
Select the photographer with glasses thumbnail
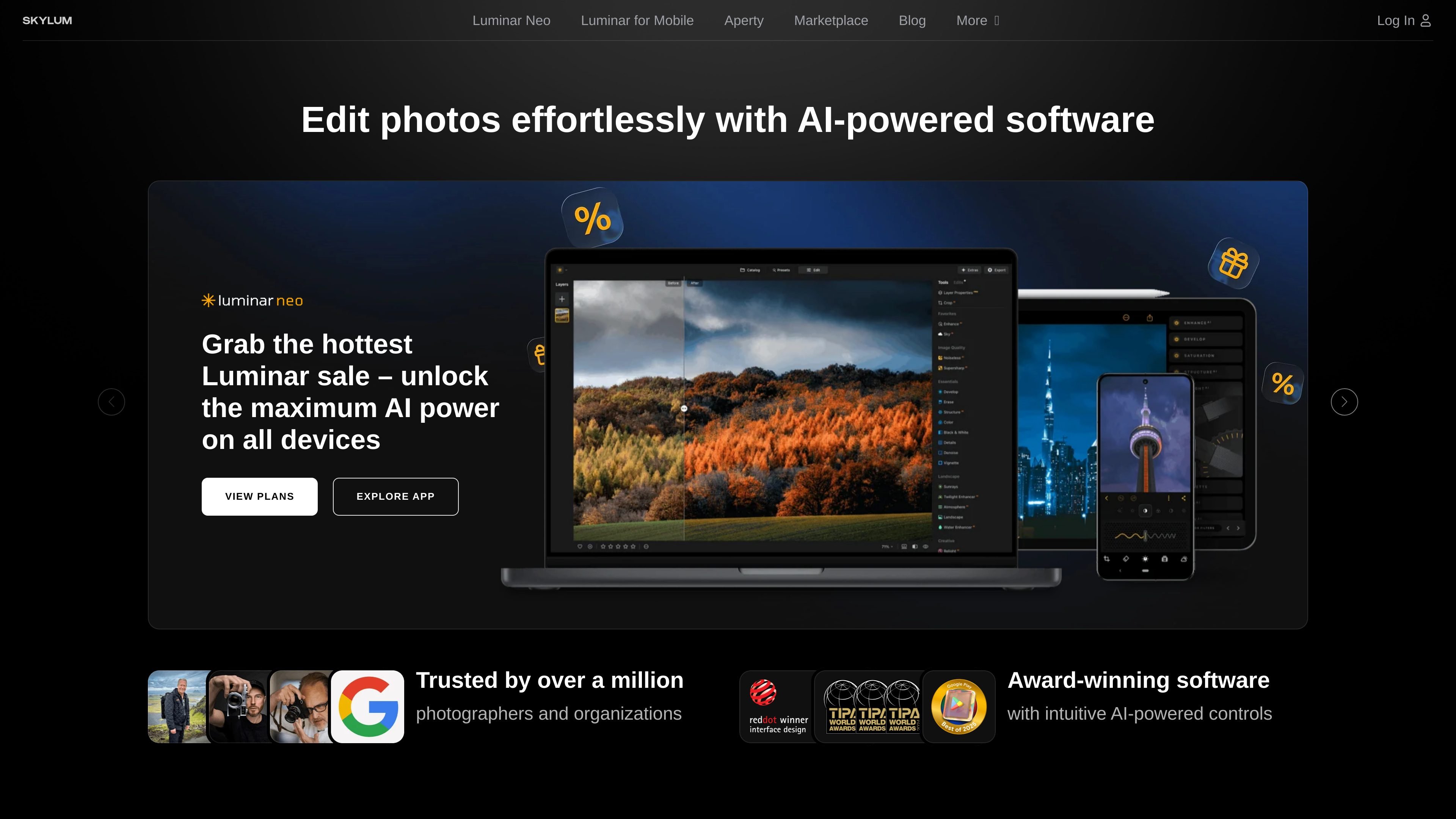click(x=300, y=706)
